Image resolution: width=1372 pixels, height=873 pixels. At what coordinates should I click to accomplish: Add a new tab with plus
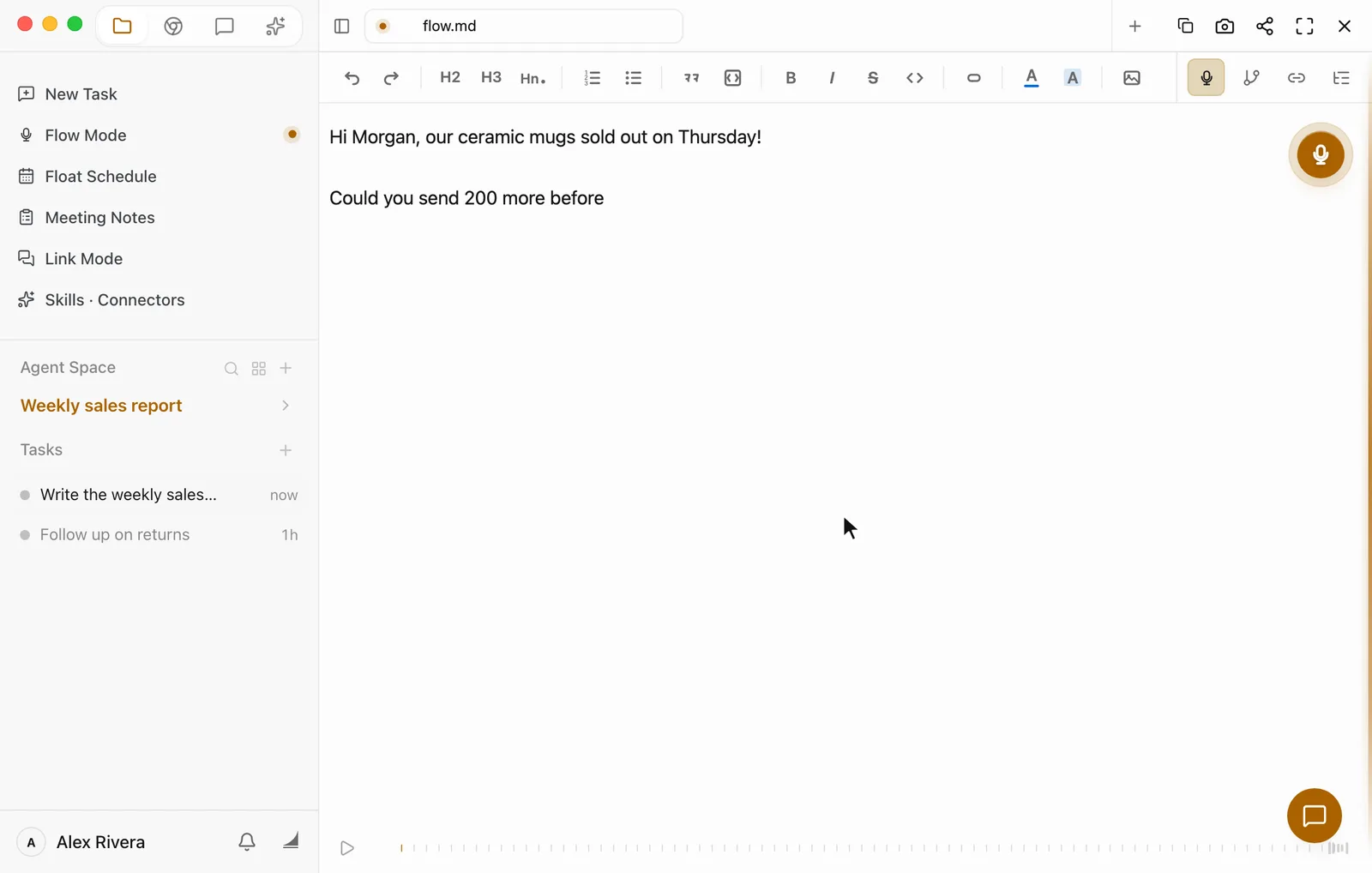coord(1135,26)
